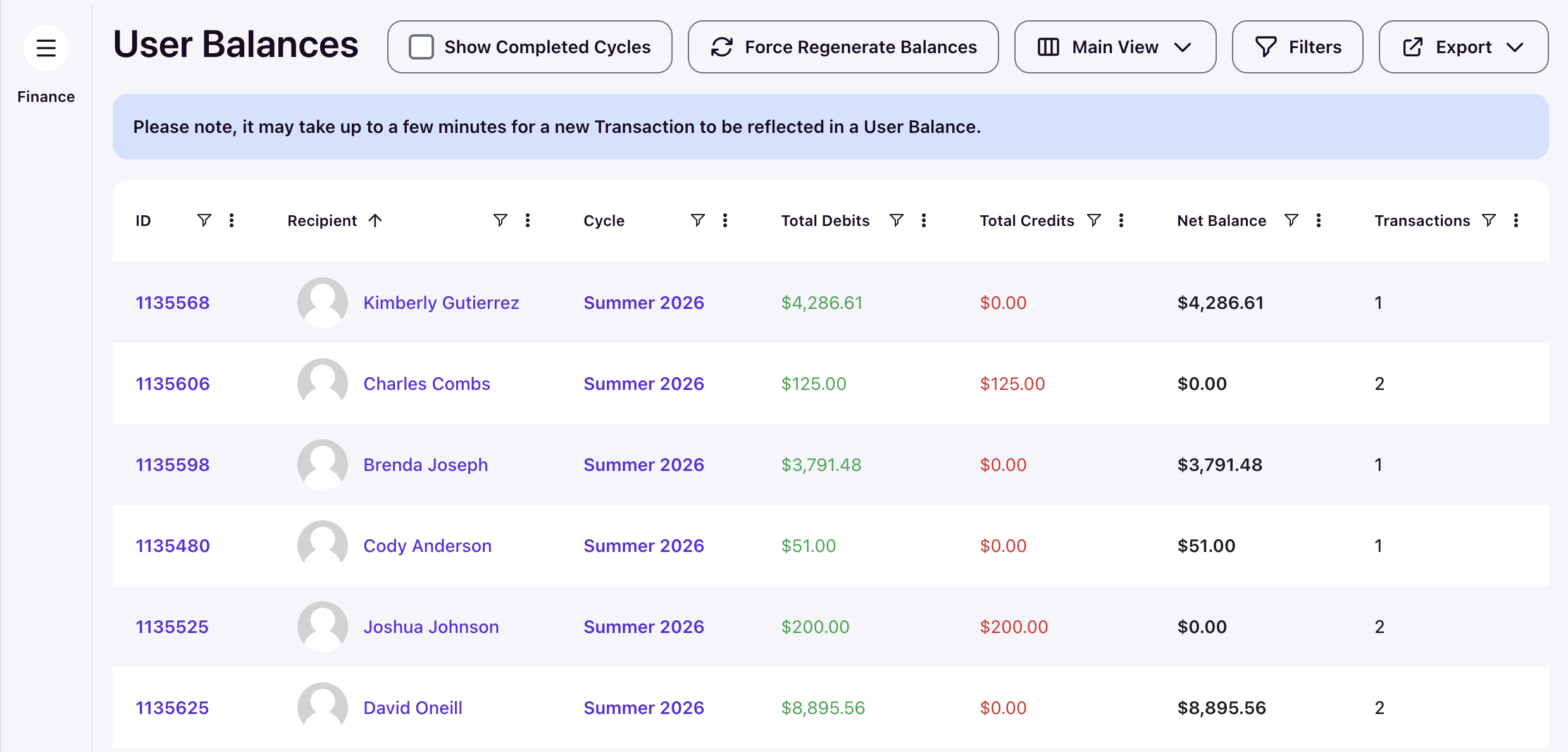1568x752 pixels.
Task: Click the ID column filter icon
Action: pyautogui.click(x=204, y=220)
